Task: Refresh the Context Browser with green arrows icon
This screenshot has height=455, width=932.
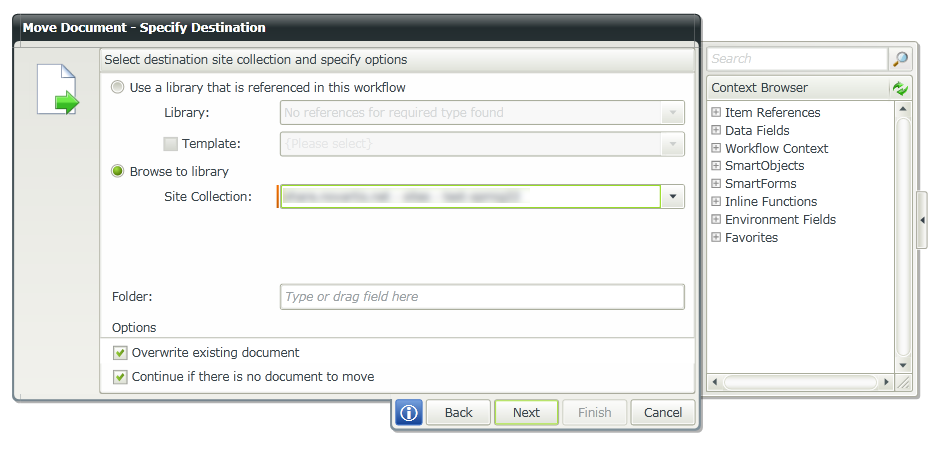Action: click(901, 88)
